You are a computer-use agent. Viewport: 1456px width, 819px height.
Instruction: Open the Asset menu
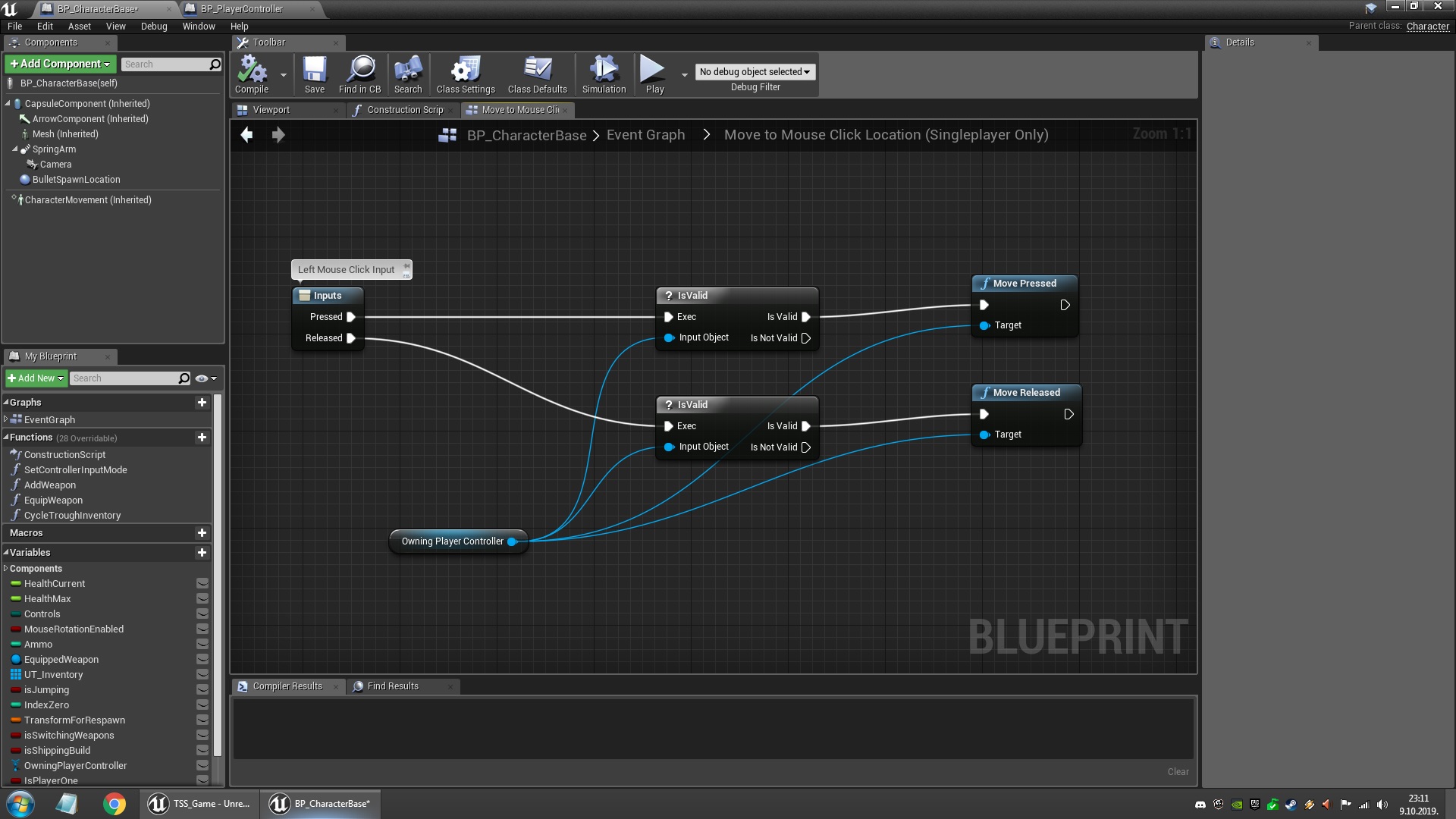tap(79, 26)
